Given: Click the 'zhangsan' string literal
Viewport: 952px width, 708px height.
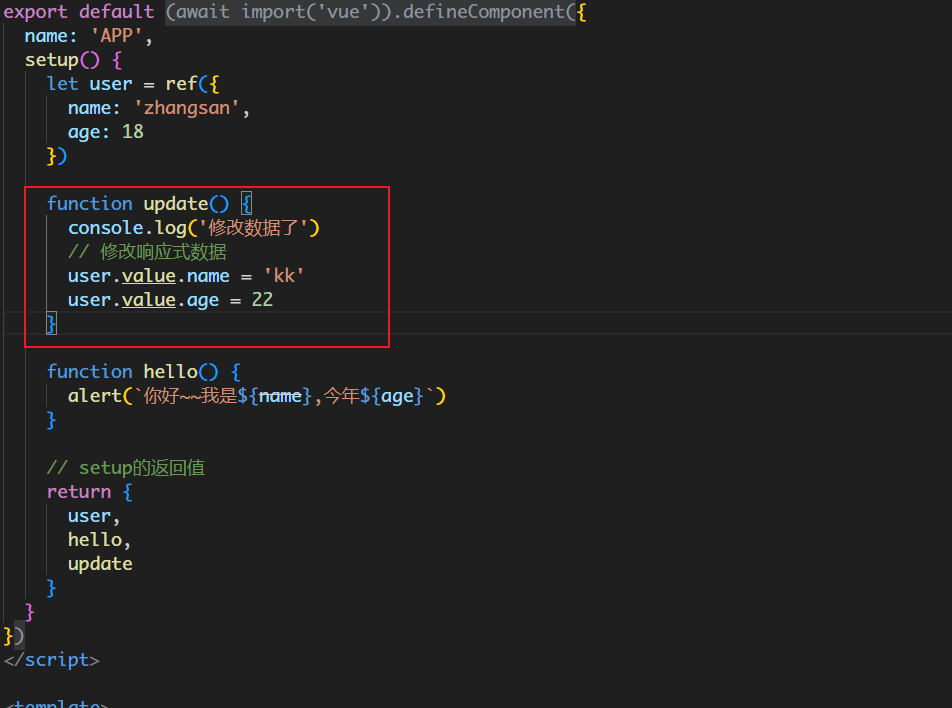Looking at the screenshot, I should click(187, 108).
